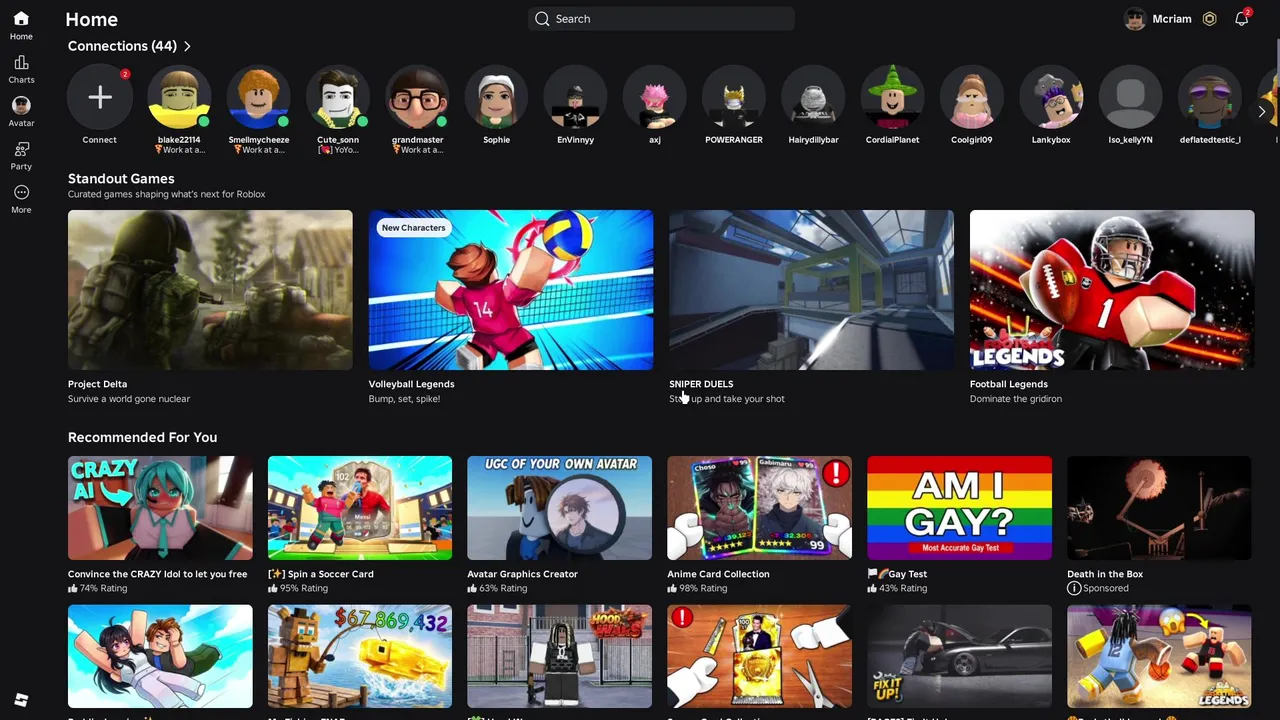The width and height of the screenshot is (1280, 720).
Task: Click the Mcriam profile avatar
Action: [x=1135, y=19]
